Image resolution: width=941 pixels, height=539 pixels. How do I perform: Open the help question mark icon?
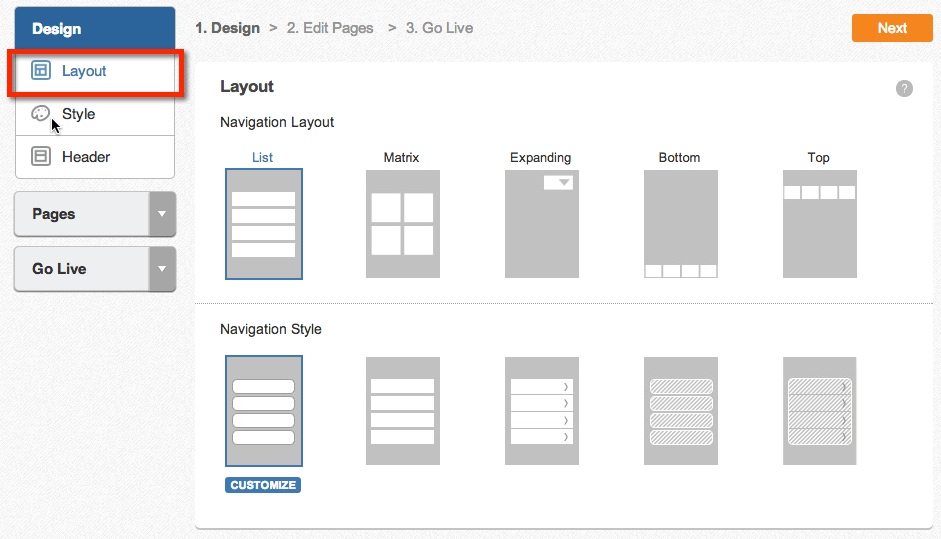pos(904,88)
